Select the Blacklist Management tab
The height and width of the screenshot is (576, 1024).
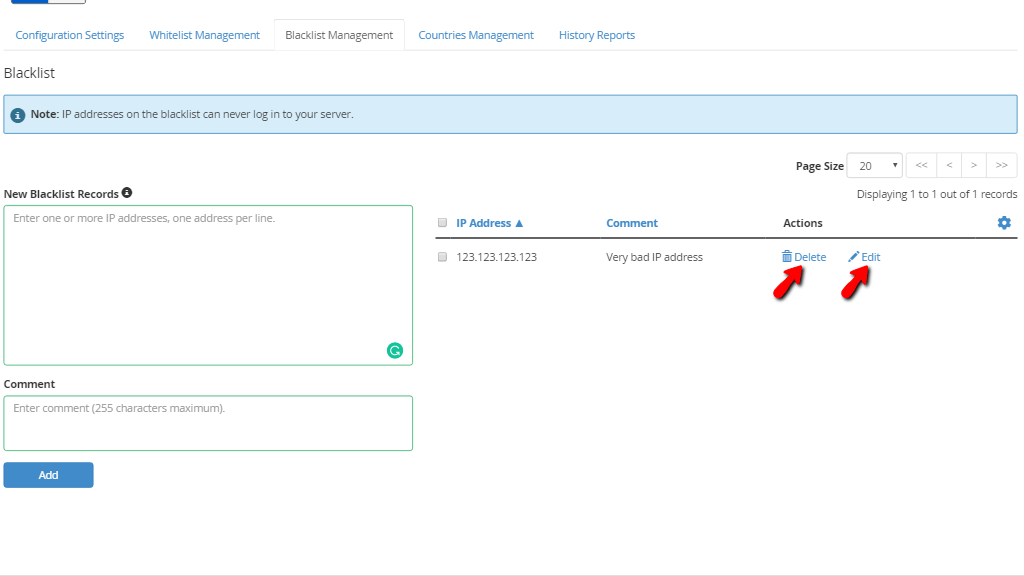(339, 35)
